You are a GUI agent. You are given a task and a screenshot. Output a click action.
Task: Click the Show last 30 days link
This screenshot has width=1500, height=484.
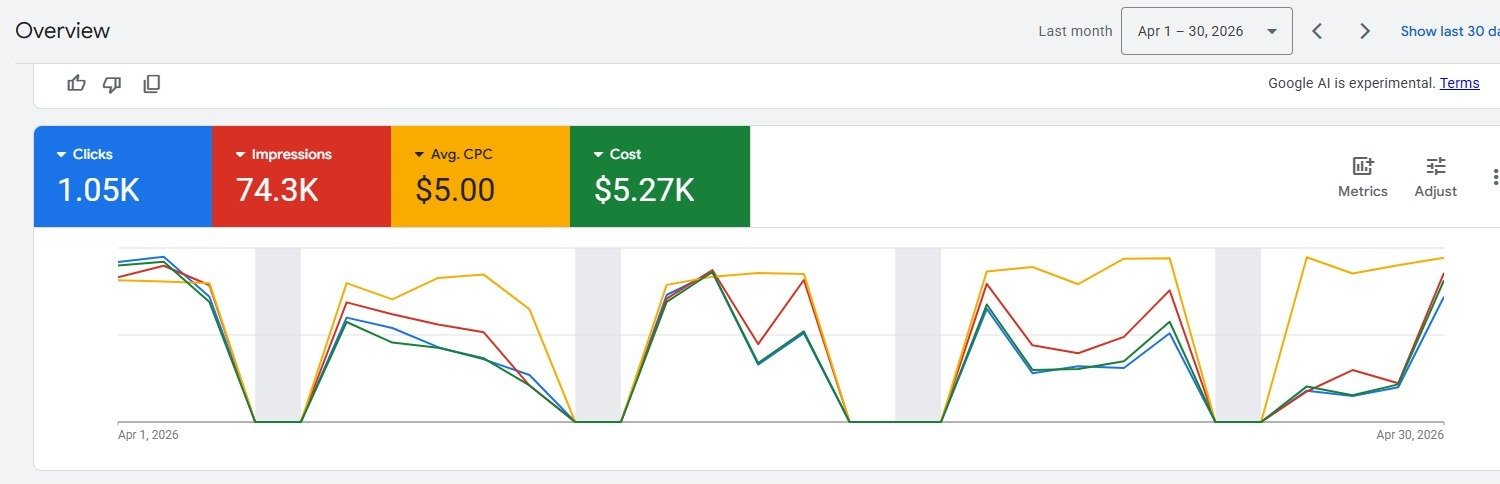[x=1450, y=31]
